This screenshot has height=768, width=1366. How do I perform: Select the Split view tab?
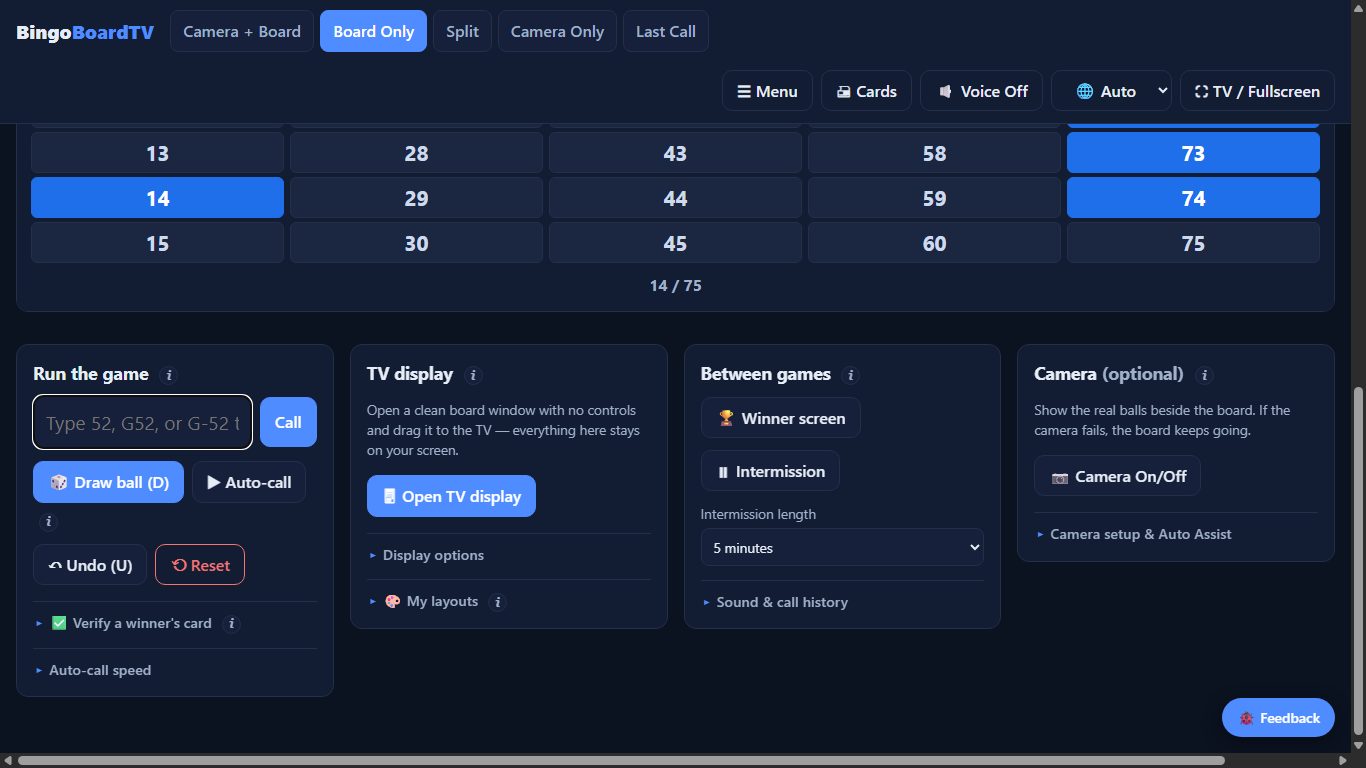pyautogui.click(x=462, y=31)
